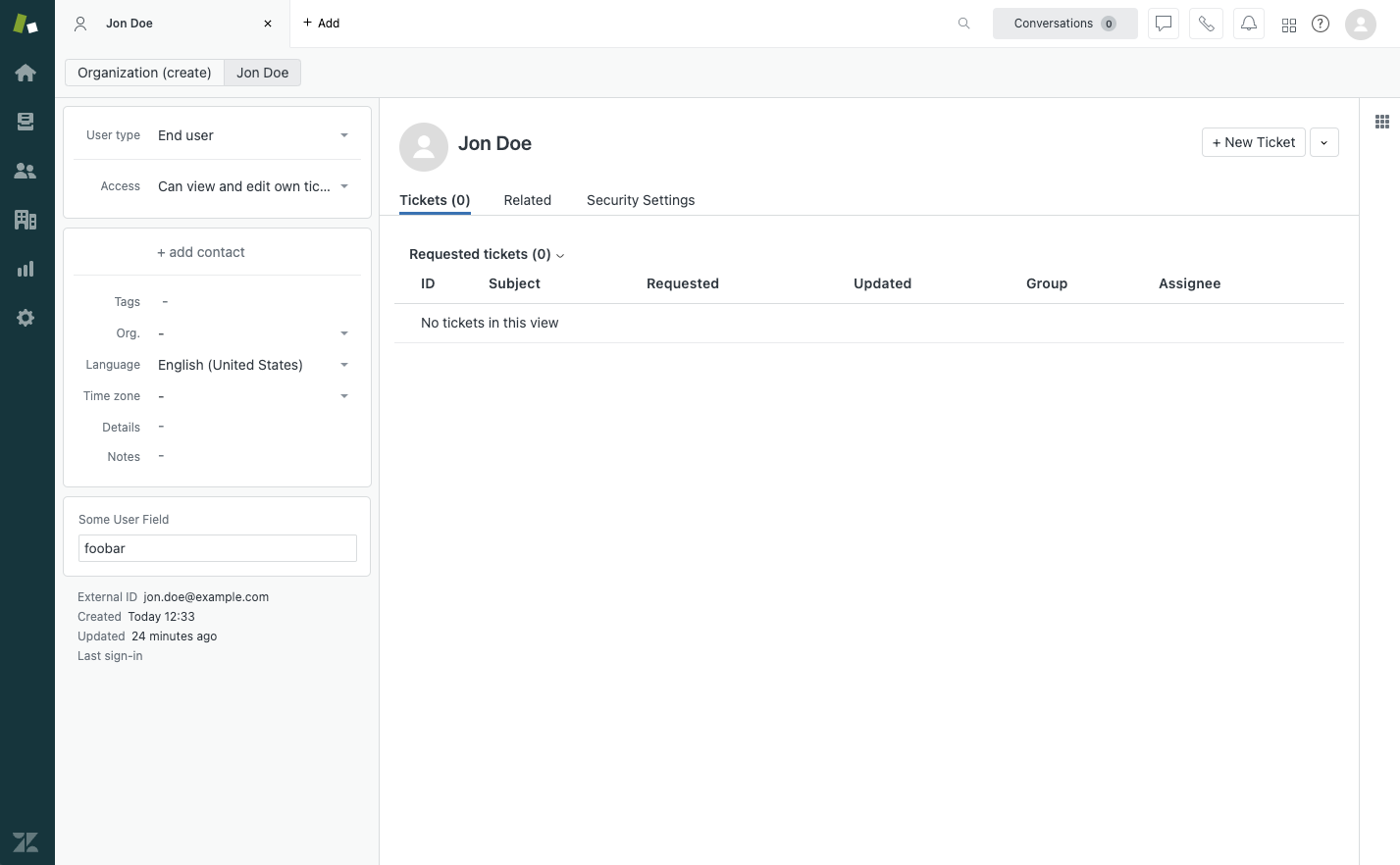Expand the Language dropdown

tap(343, 365)
